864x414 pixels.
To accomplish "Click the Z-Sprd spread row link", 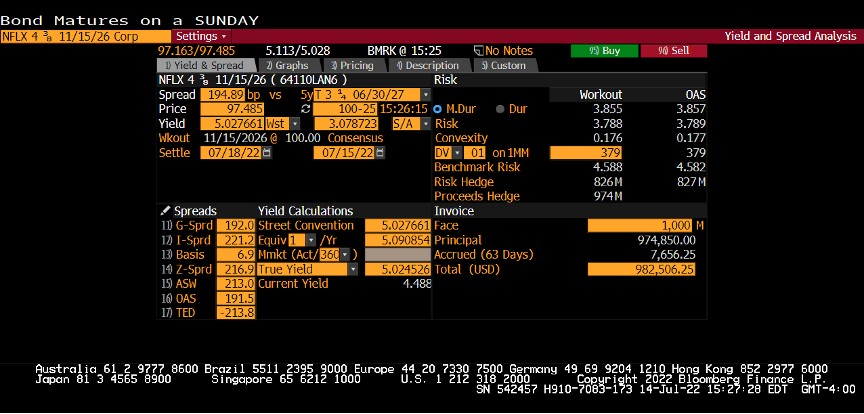I will coord(186,269).
